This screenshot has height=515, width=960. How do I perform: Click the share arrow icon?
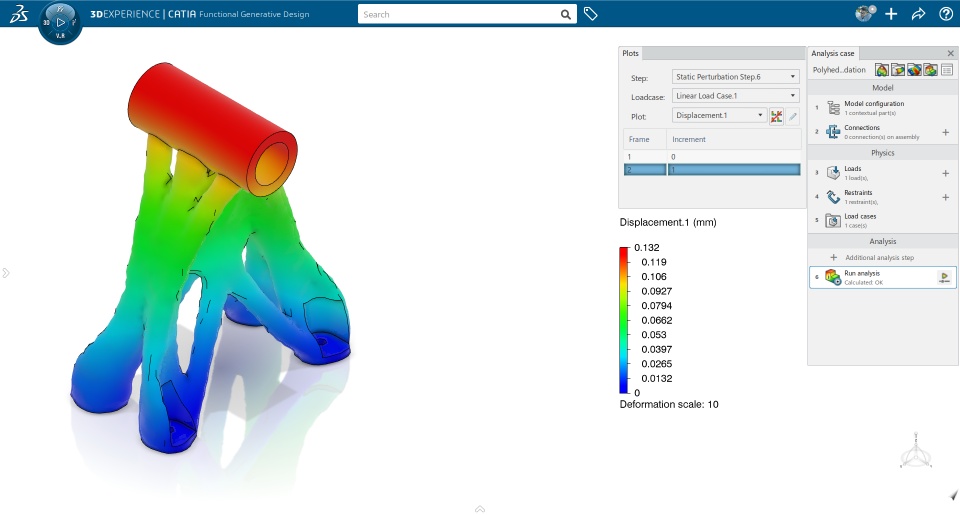[918, 14]
